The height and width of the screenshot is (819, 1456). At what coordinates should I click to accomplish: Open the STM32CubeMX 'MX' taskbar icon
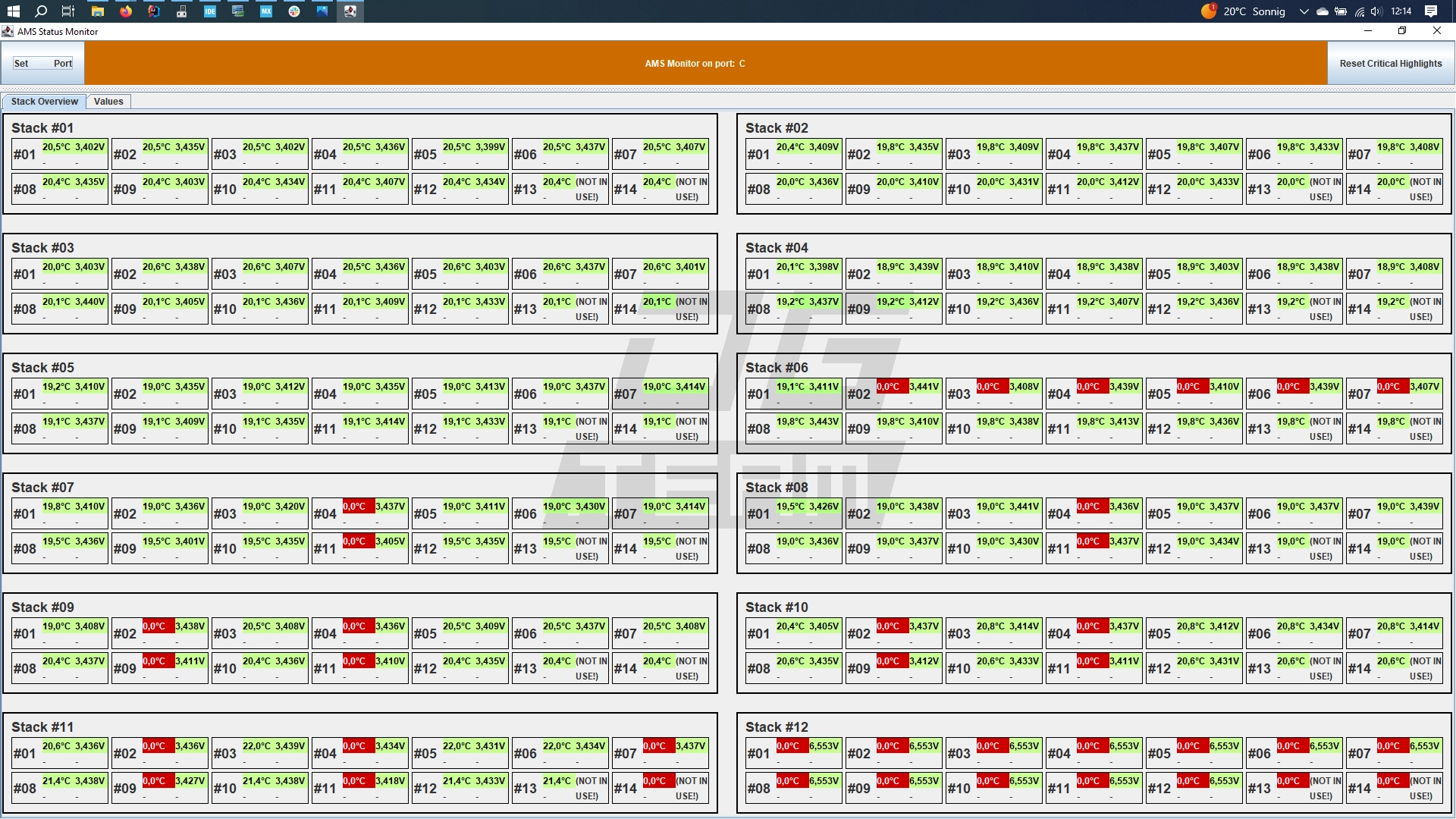click(266, 11)
